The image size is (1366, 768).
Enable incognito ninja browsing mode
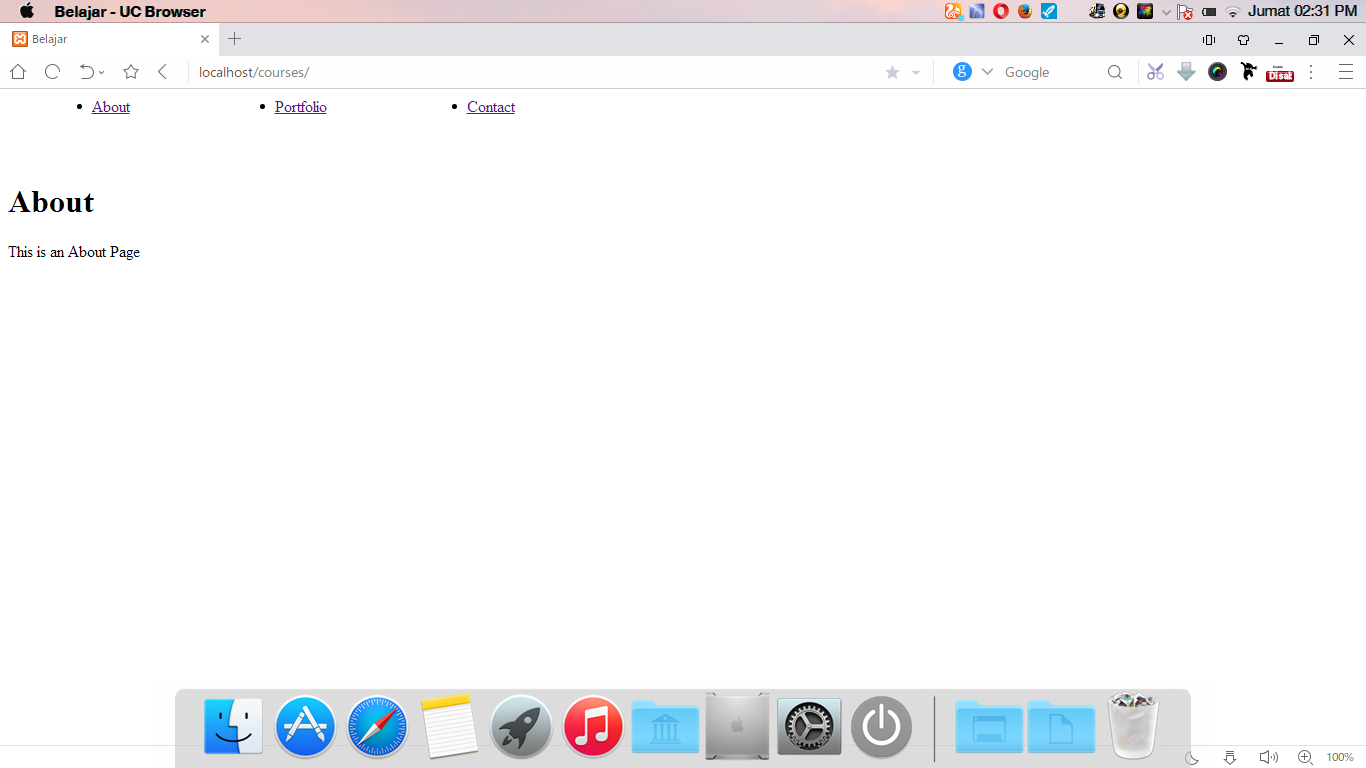[x=1248, y=71]
